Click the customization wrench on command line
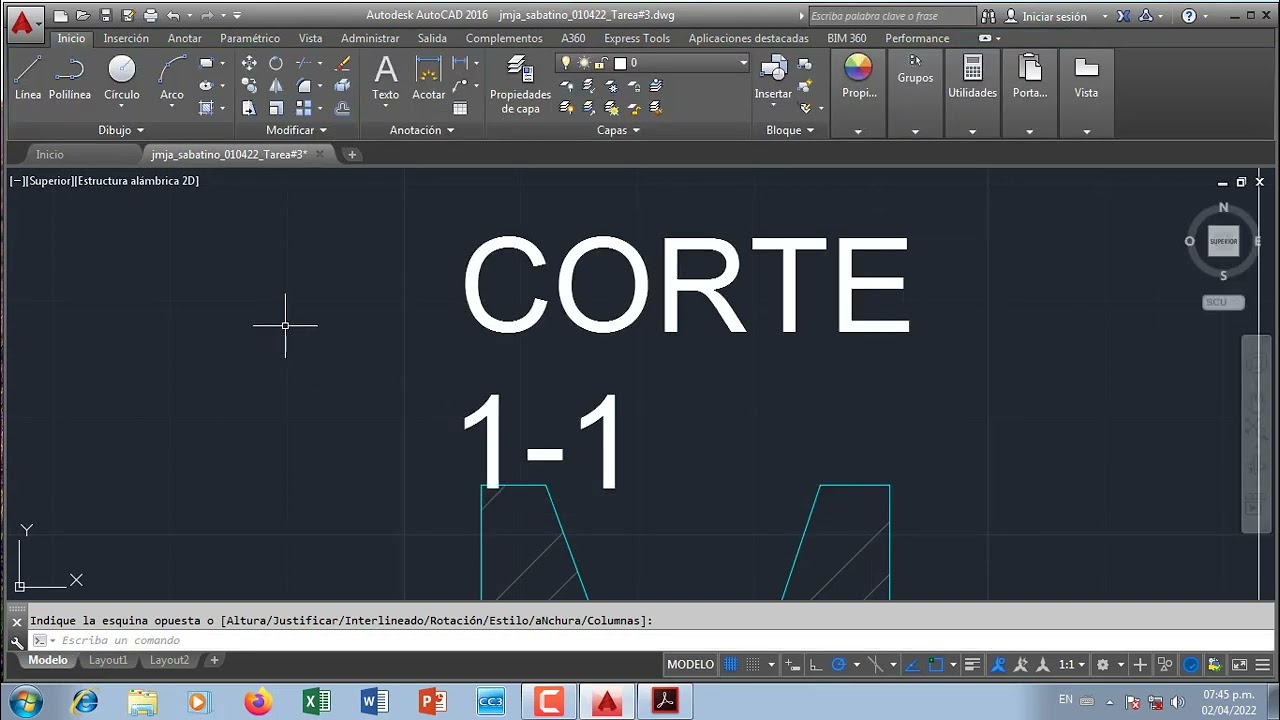The image size is (1280, 720). coord(17,641)
